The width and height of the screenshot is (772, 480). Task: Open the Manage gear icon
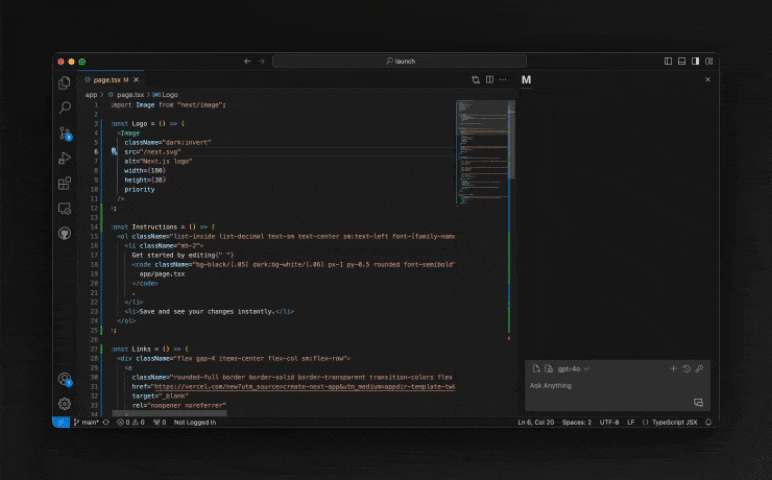[x=64, y=404]
